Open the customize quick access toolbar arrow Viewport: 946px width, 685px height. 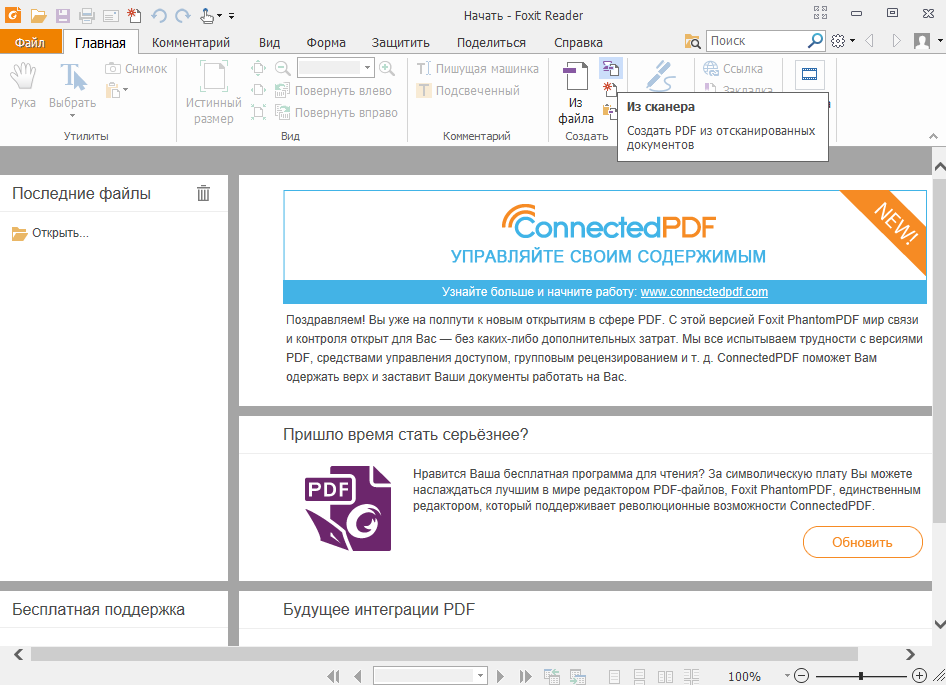tap(232, 16)
